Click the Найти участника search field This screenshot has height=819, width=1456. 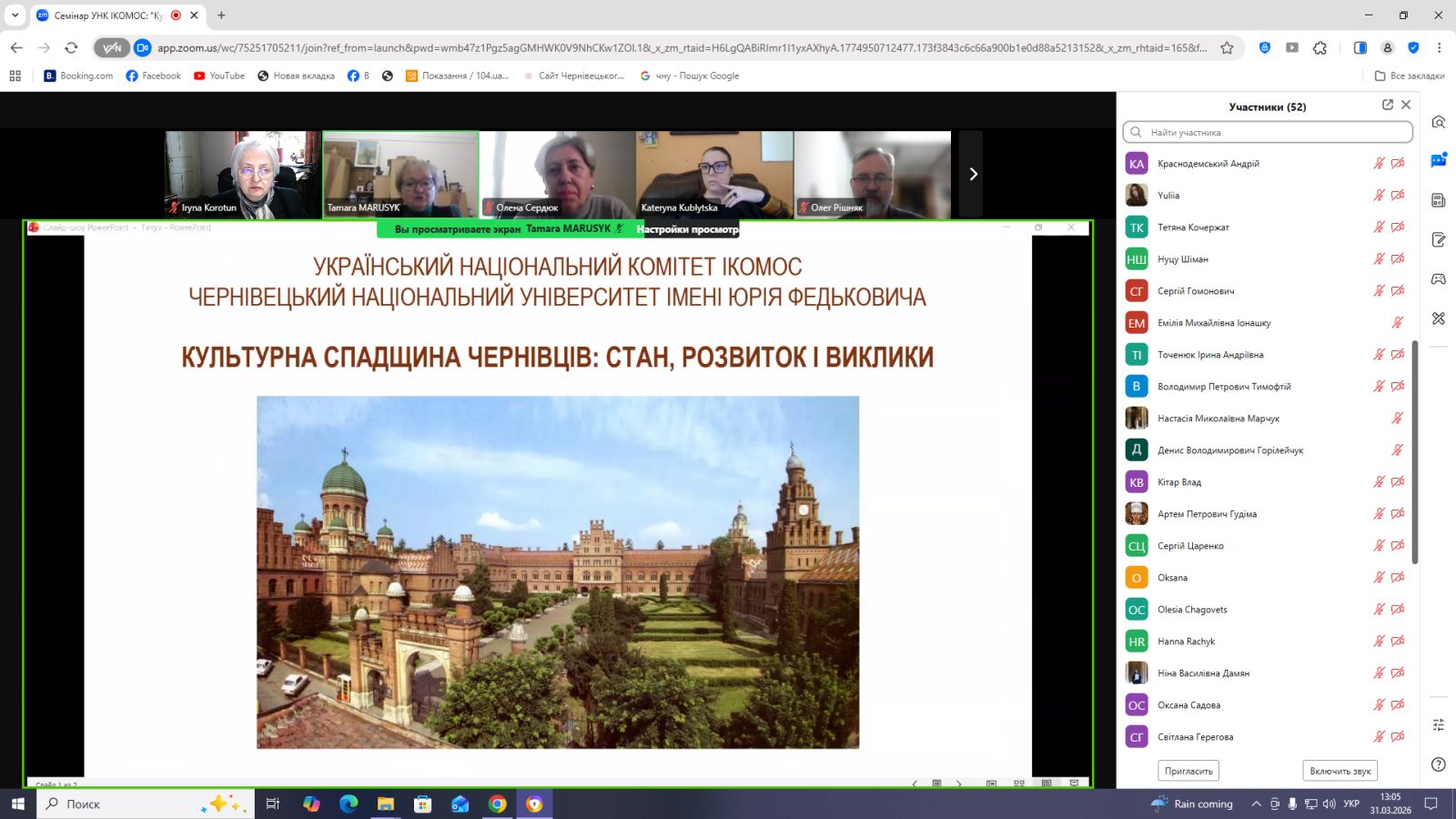pos(1268,132)
